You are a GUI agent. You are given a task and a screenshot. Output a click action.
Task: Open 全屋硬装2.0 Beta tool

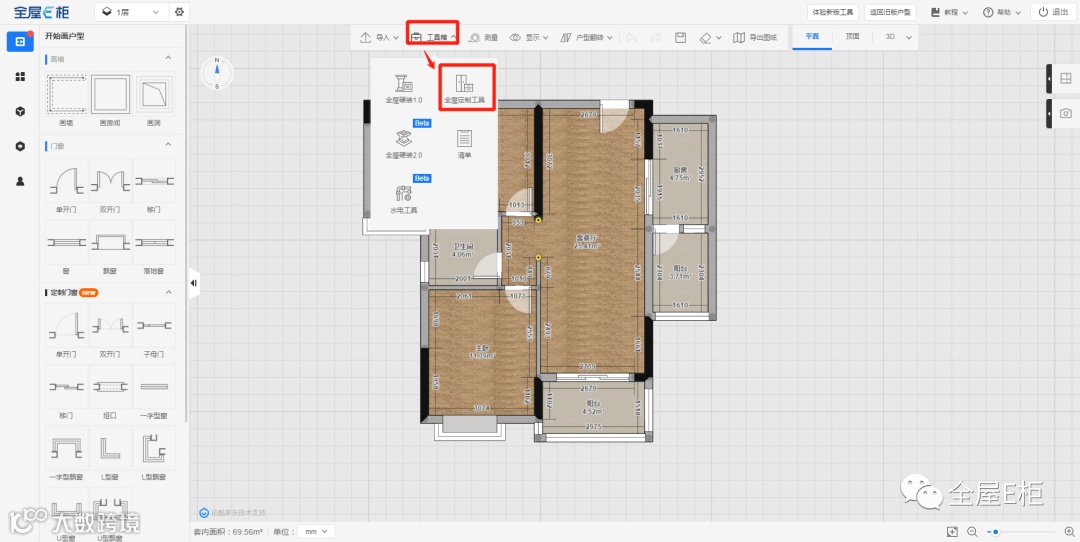coord(404,144)
